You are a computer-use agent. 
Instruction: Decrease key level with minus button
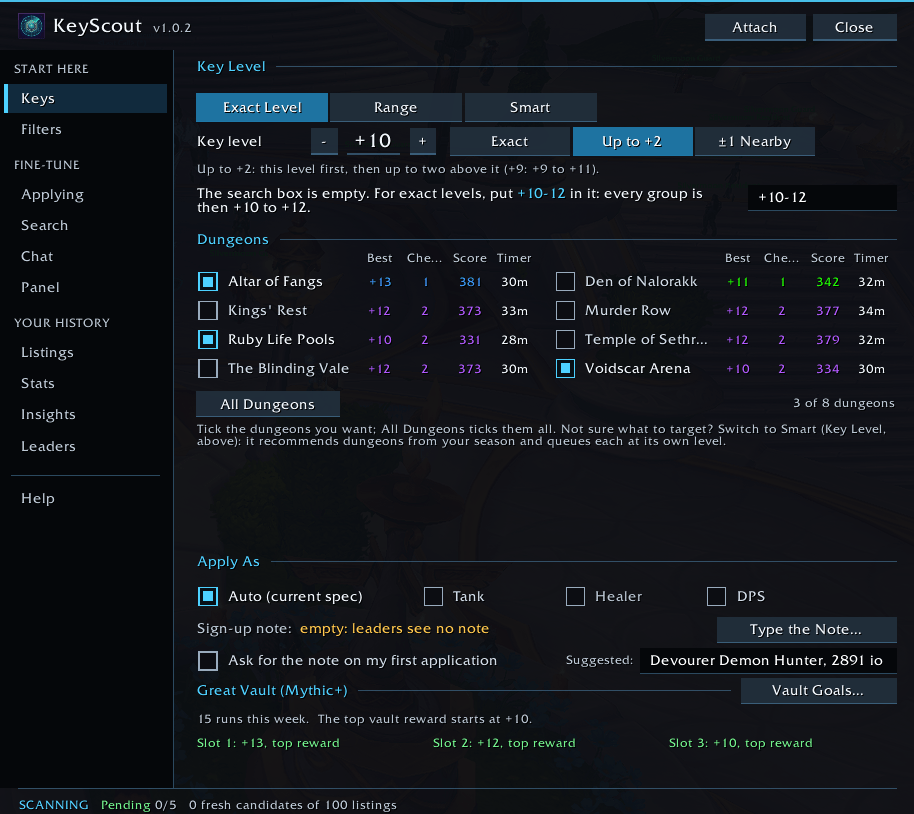click(x=324, y=142)
